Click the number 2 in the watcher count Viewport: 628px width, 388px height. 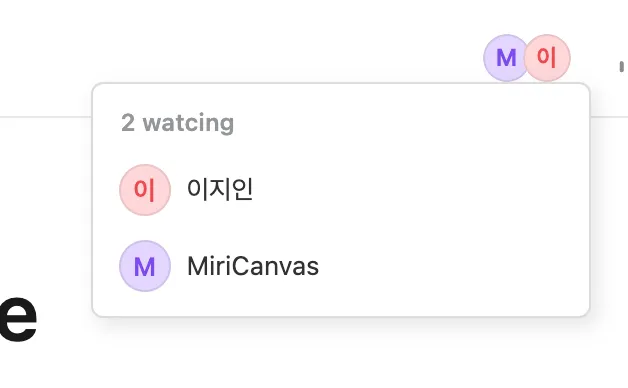click(127, 123)
